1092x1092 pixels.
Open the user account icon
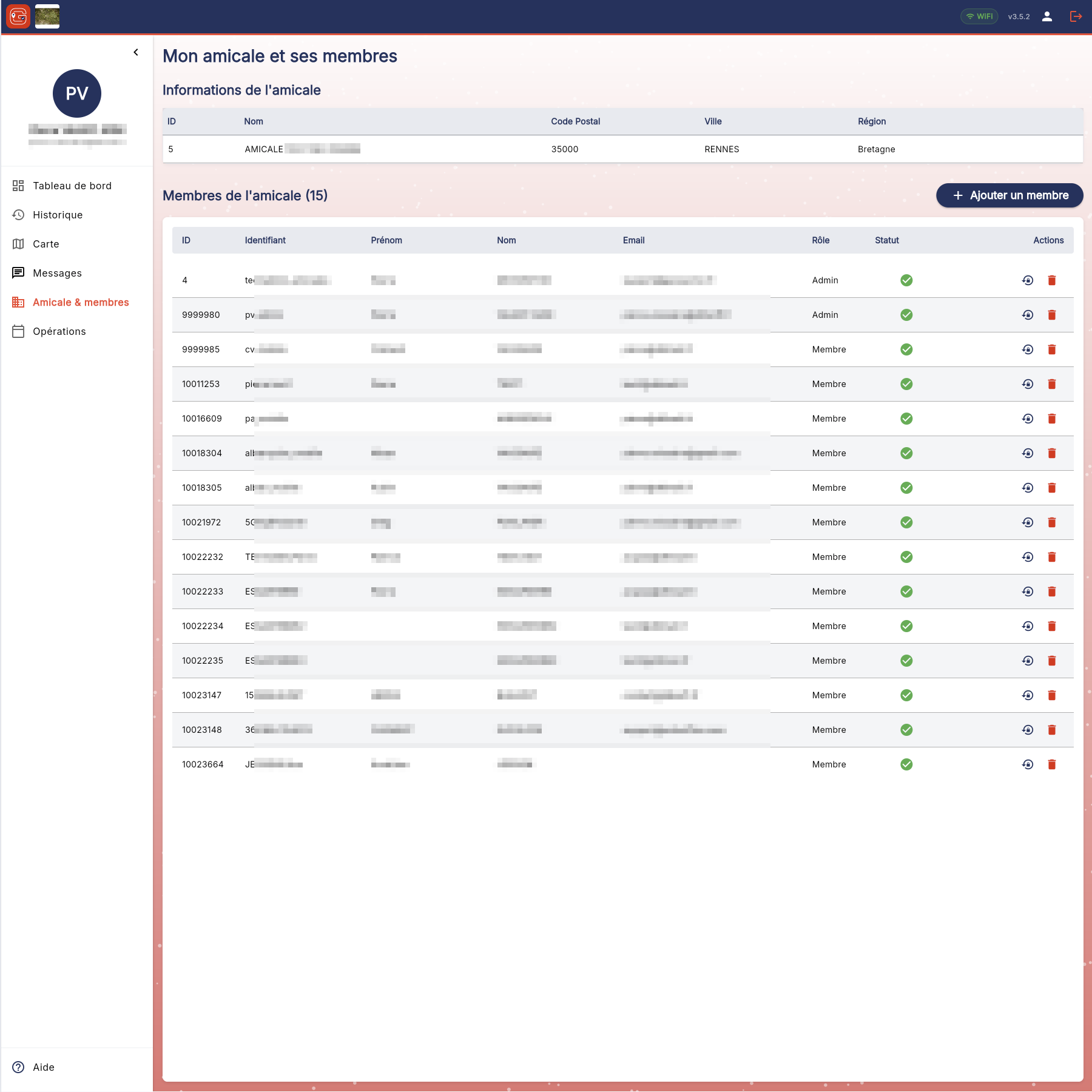1047,16
